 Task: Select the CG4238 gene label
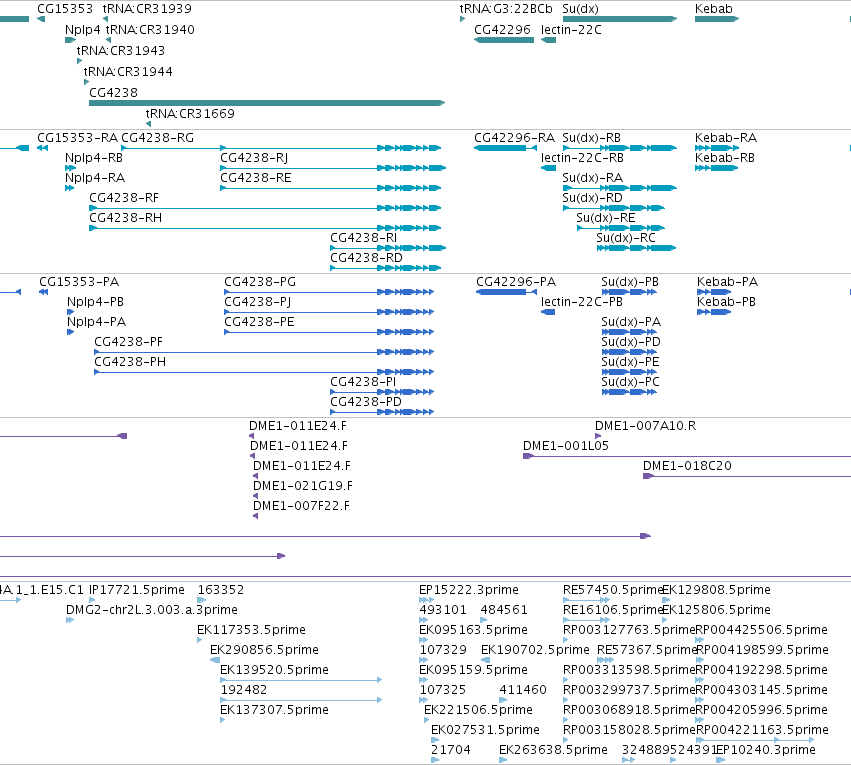(113, 93)
